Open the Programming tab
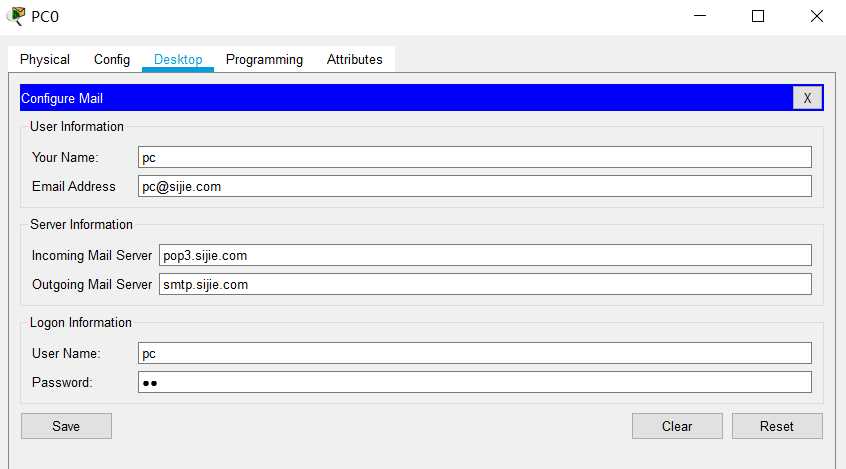 (264, 59)
